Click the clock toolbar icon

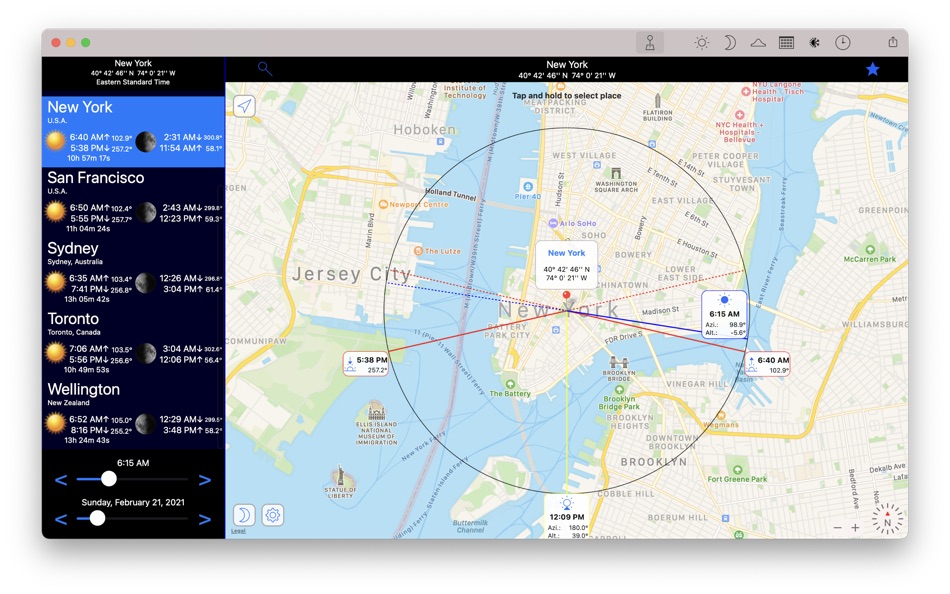[843, 42]
